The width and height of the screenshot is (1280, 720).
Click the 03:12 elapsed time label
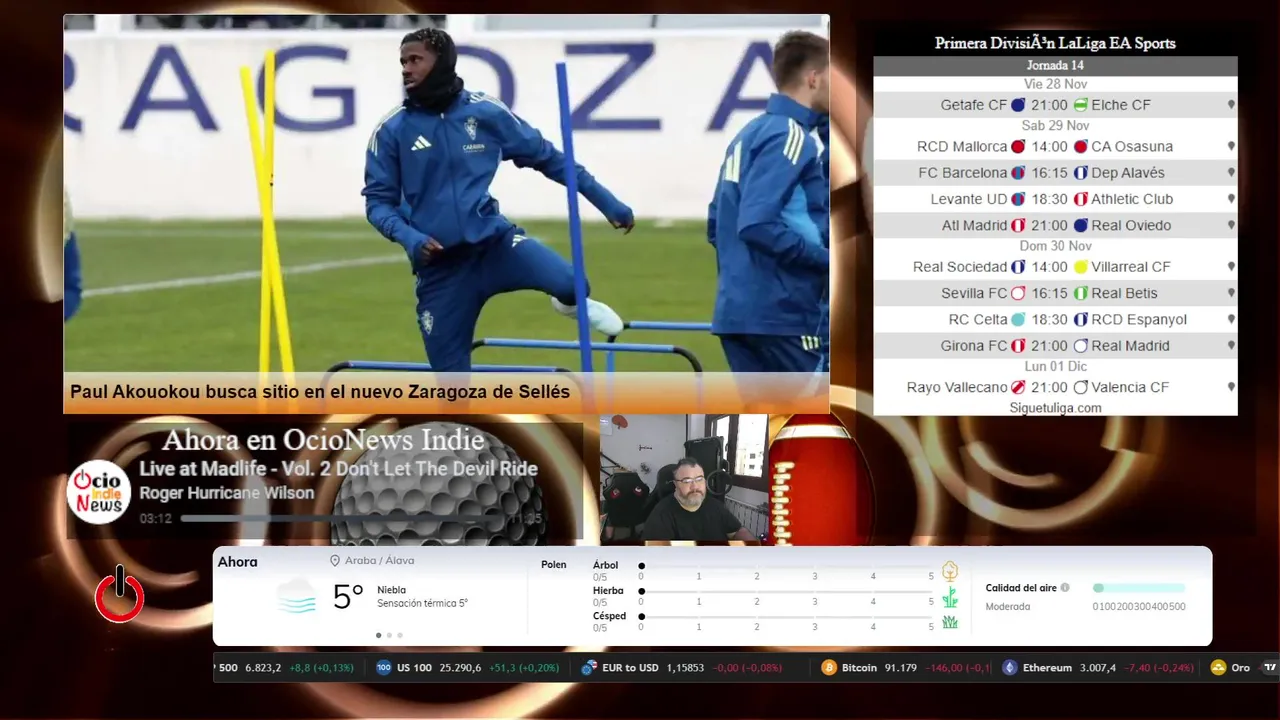click(155, 519)
